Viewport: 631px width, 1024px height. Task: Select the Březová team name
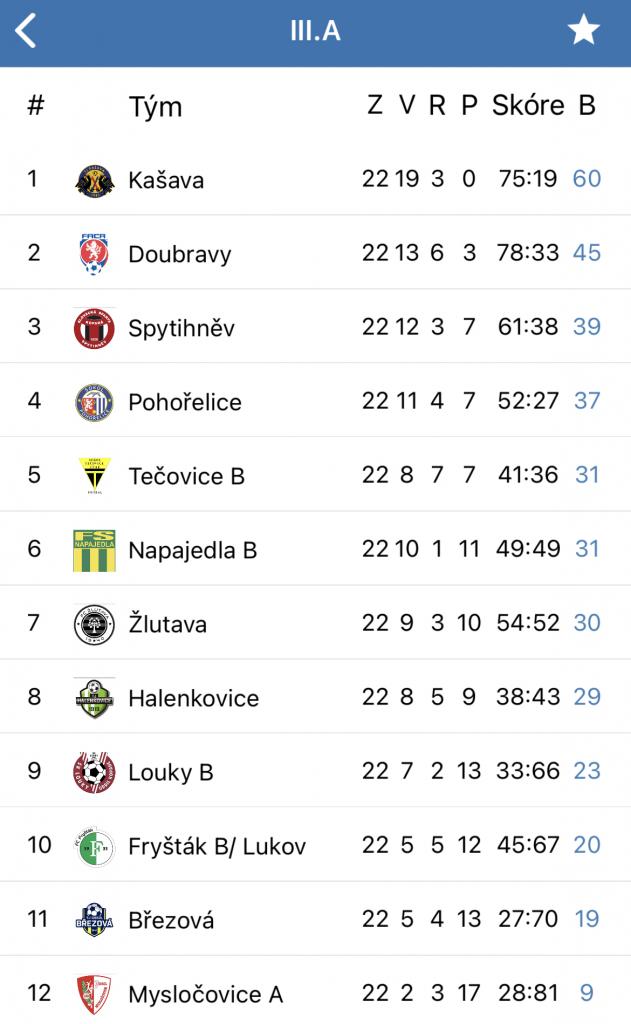171,921
